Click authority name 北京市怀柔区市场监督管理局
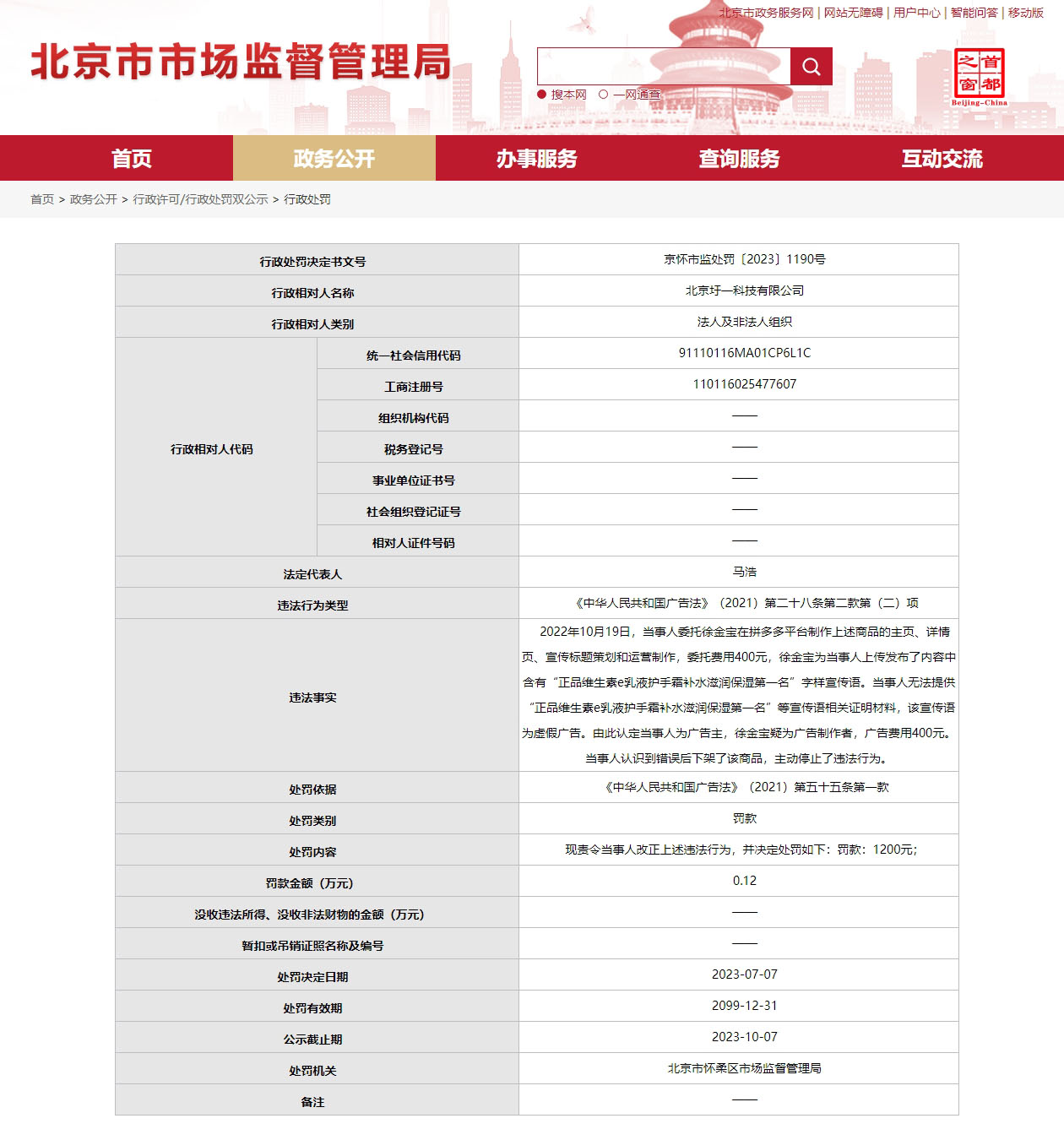Viewport: 1064px width, 1140px height. point(745,1068)
